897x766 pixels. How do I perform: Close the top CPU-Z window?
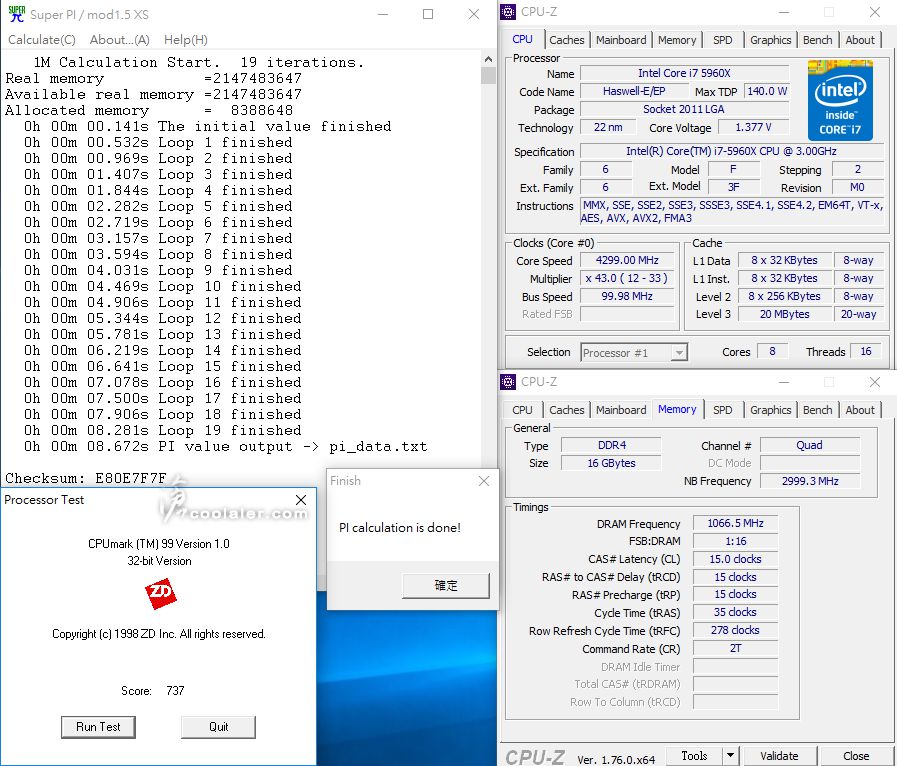click(875, 11)
